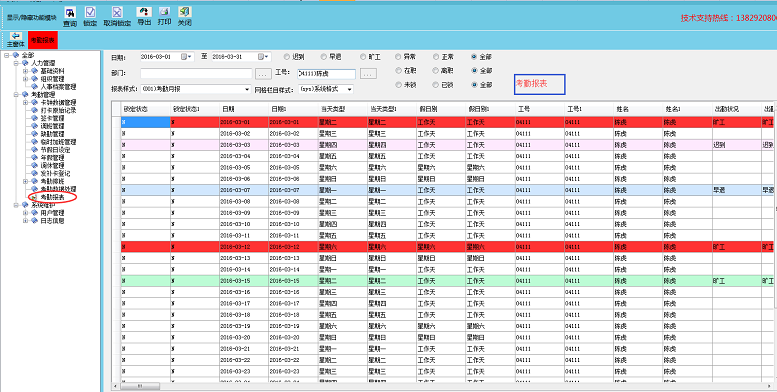This screenshot has width=777, height=392.
Task: Click the 迟到 cell in 2016-03-03 row
Action: tap(736, 145)
